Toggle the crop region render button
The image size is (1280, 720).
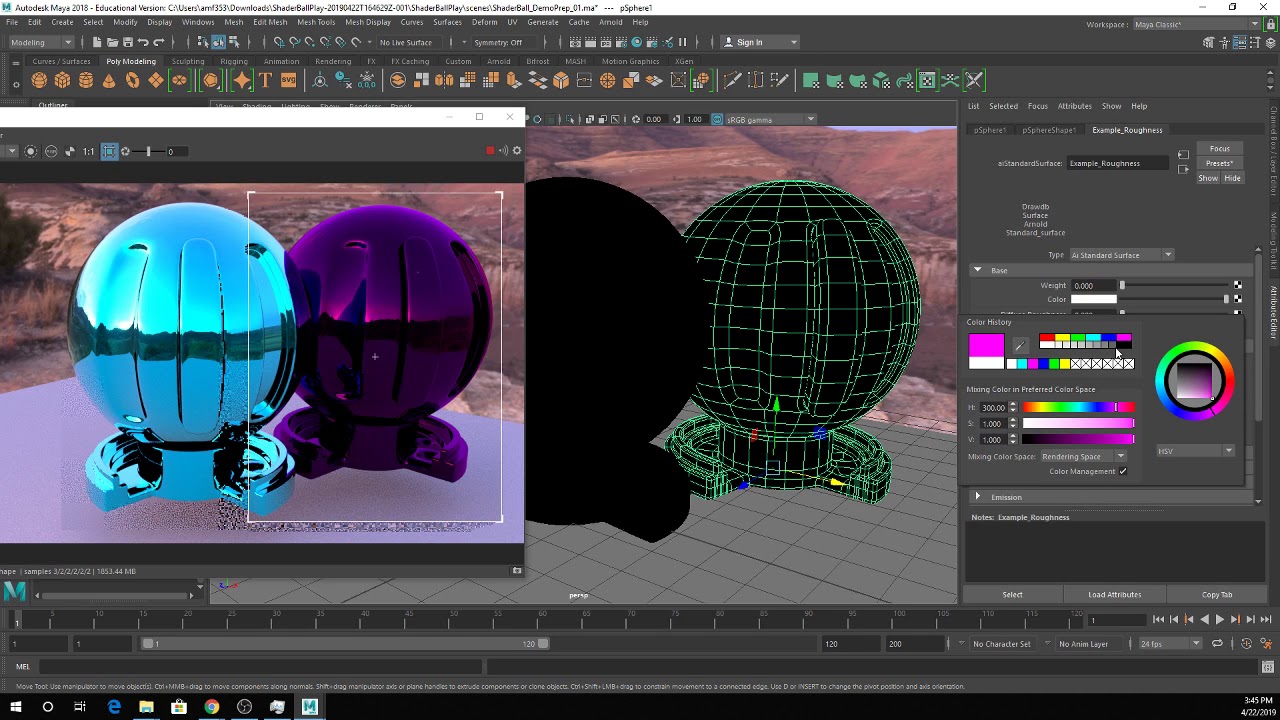[x=109, y=151]
